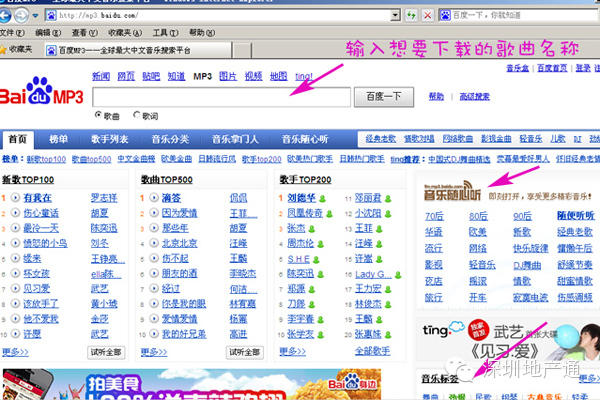
Task: Switch to the 音乐掌门人 navigation tab
Action: point(235,139)
